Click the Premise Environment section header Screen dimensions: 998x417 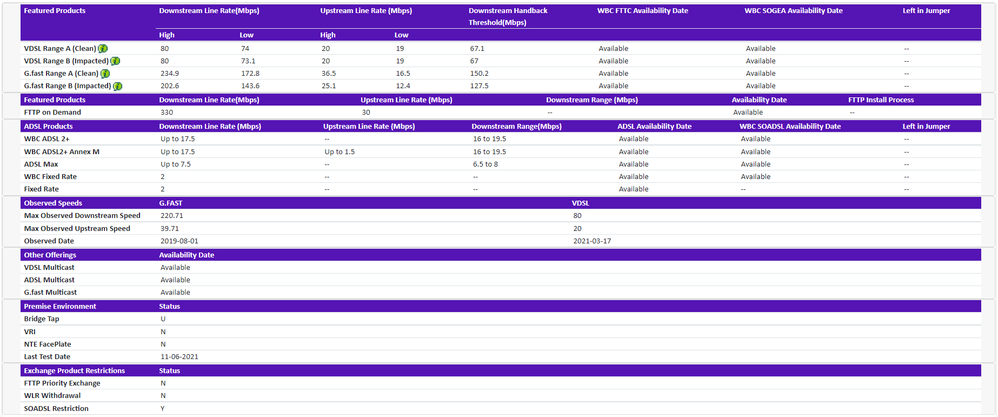coord(60,305)
